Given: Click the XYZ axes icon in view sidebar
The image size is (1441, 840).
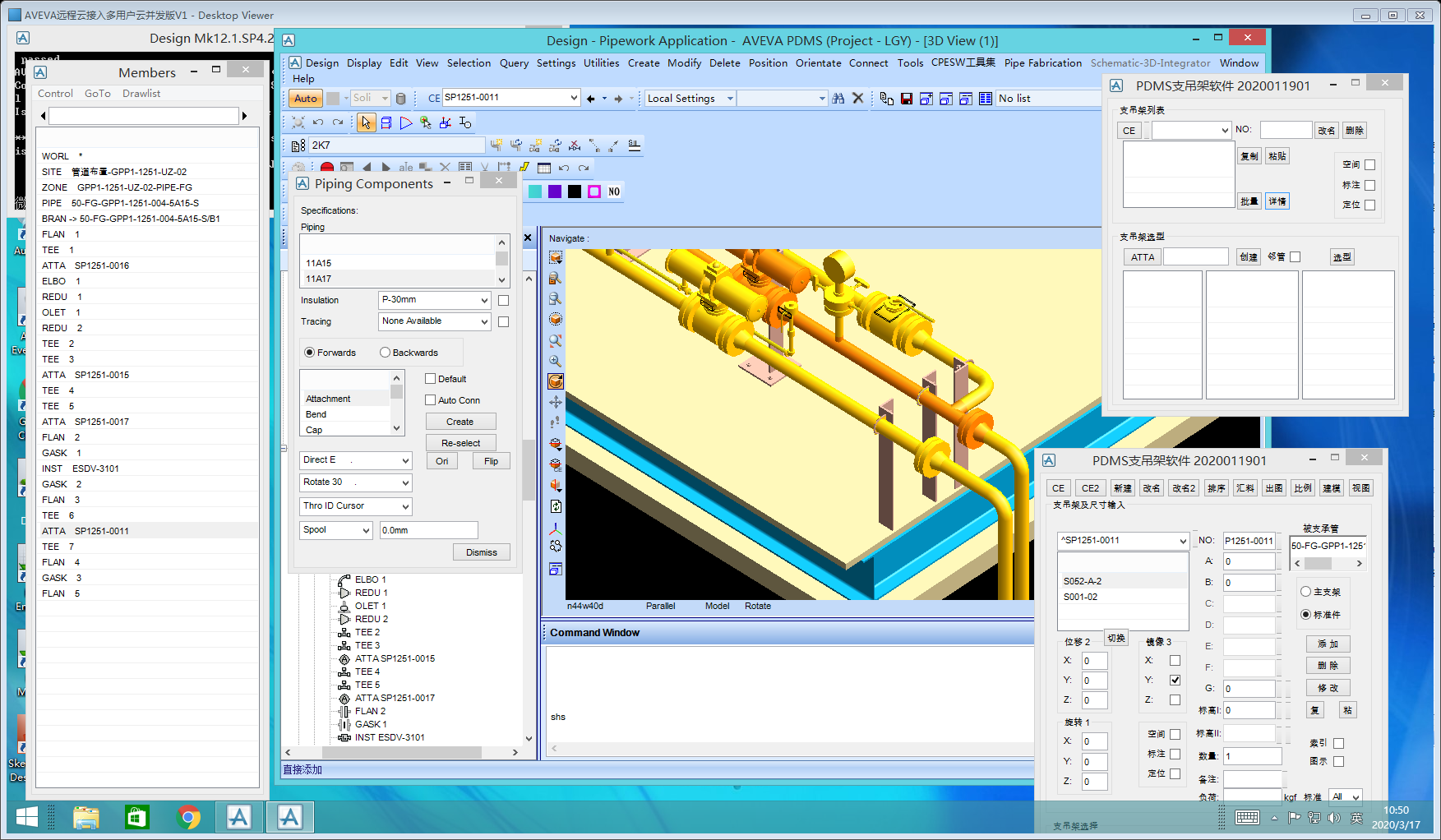Looking at the screenshot, I should [556, 528].
